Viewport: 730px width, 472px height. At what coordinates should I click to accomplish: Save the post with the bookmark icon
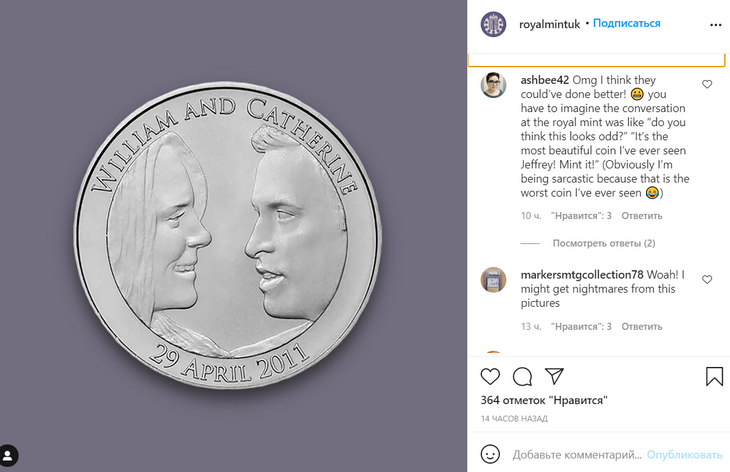coord(714,377)
